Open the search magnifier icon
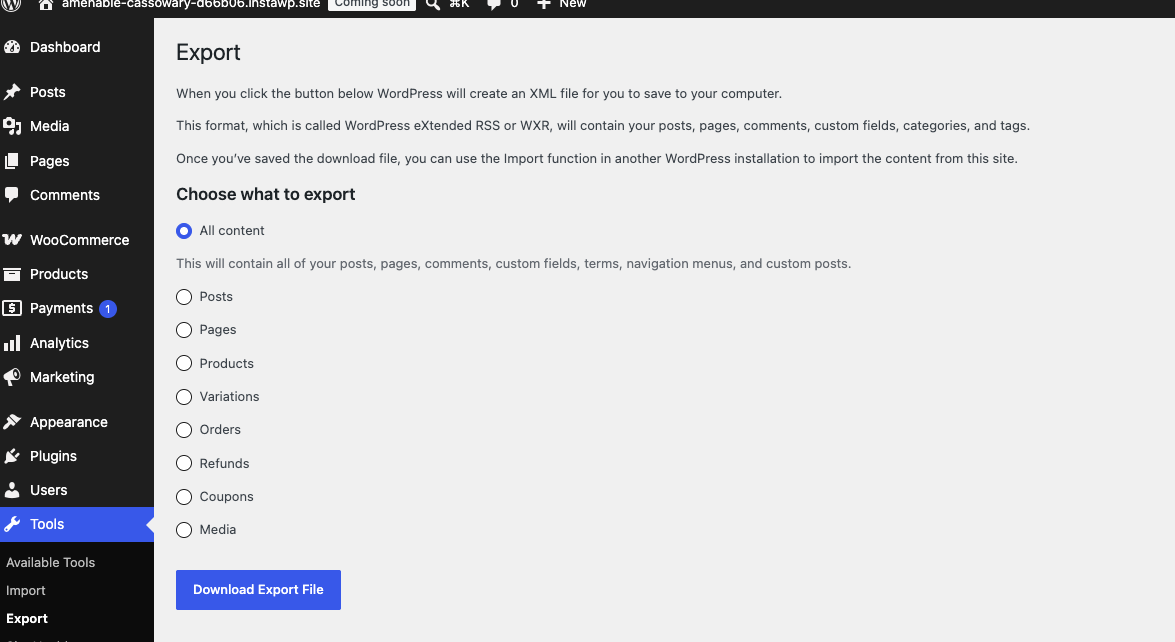 click(432, 4)
